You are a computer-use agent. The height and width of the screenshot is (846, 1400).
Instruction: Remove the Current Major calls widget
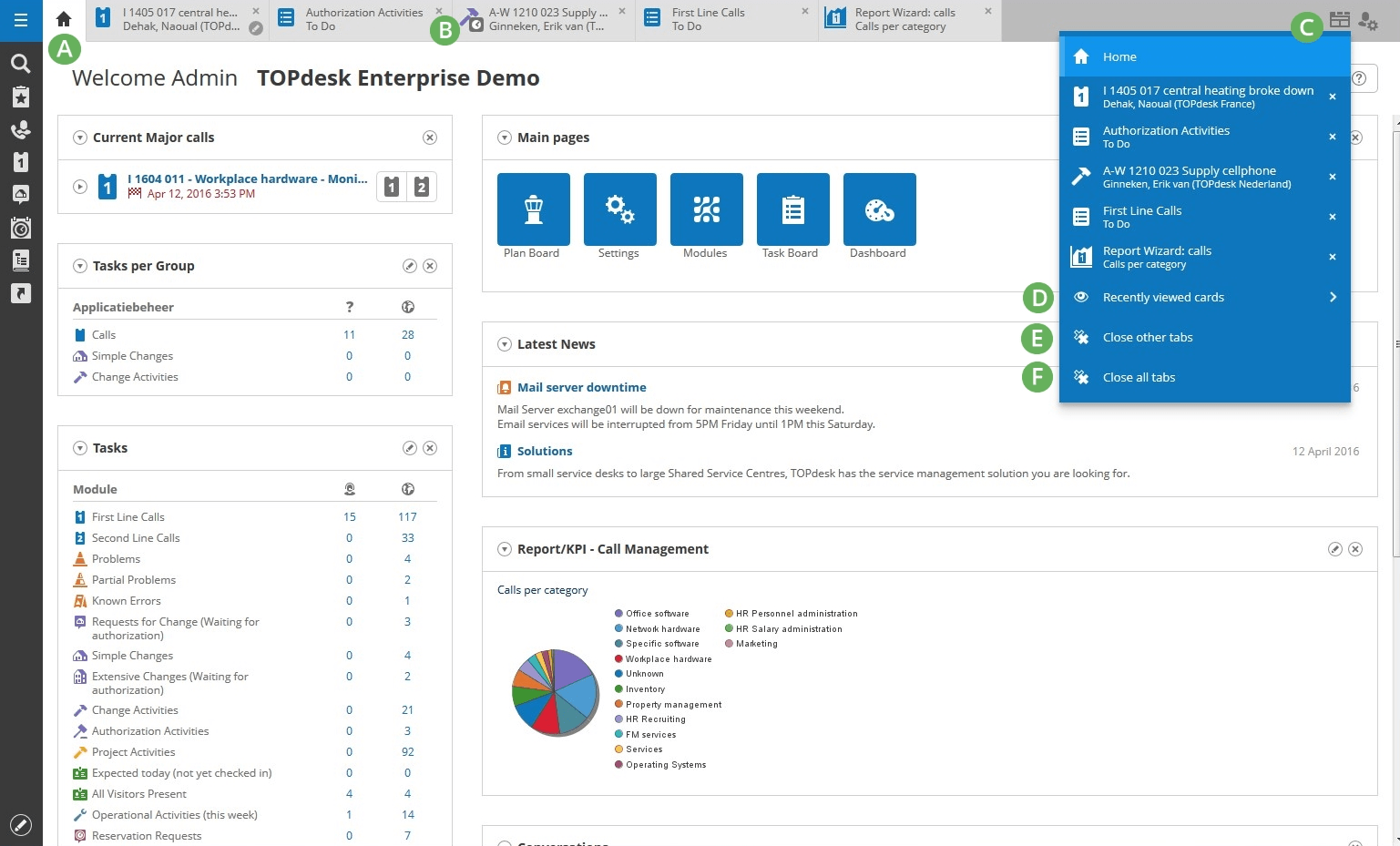(430, 138)
